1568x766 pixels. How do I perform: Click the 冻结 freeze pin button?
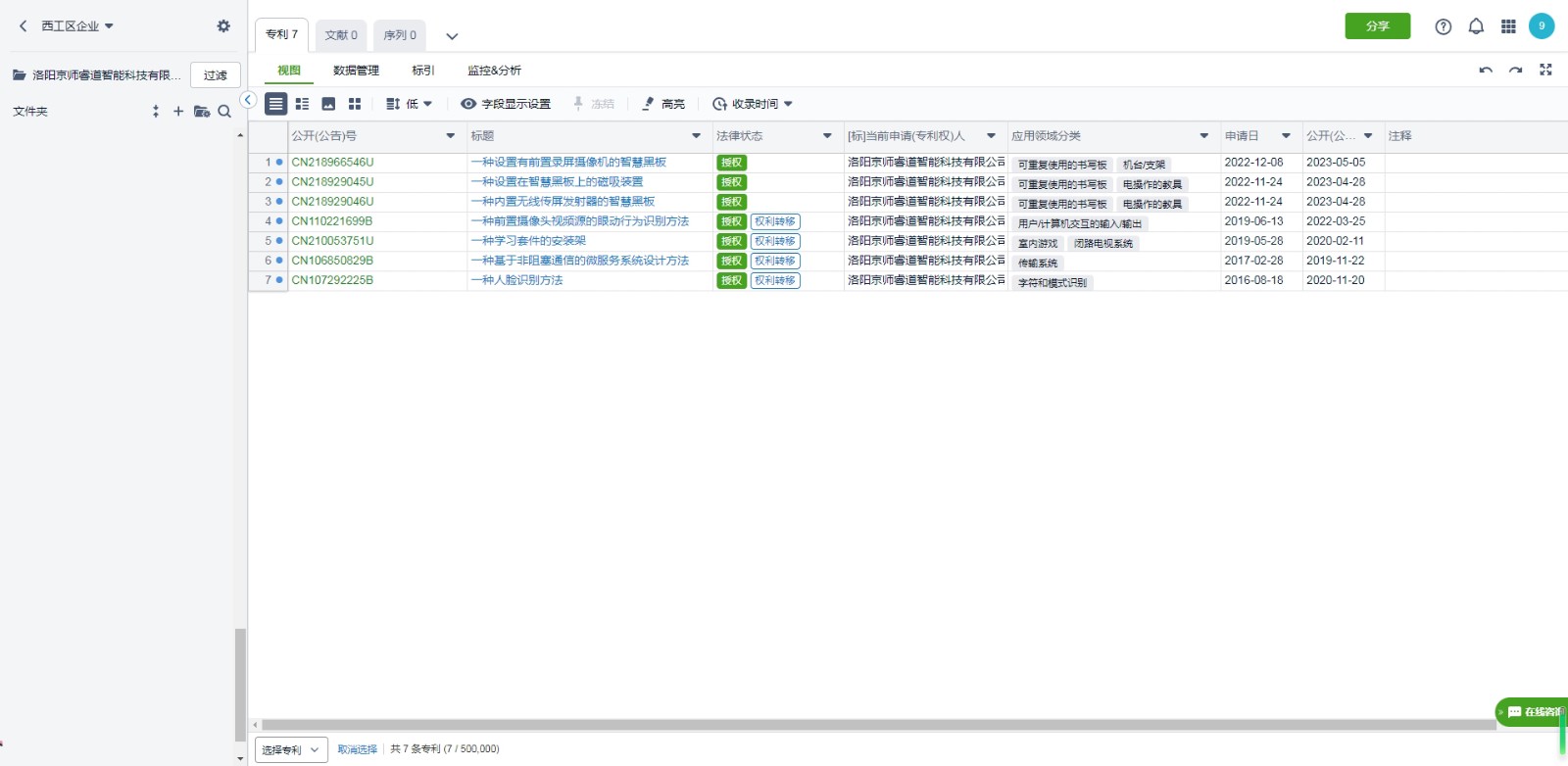[x=593, y=104]
